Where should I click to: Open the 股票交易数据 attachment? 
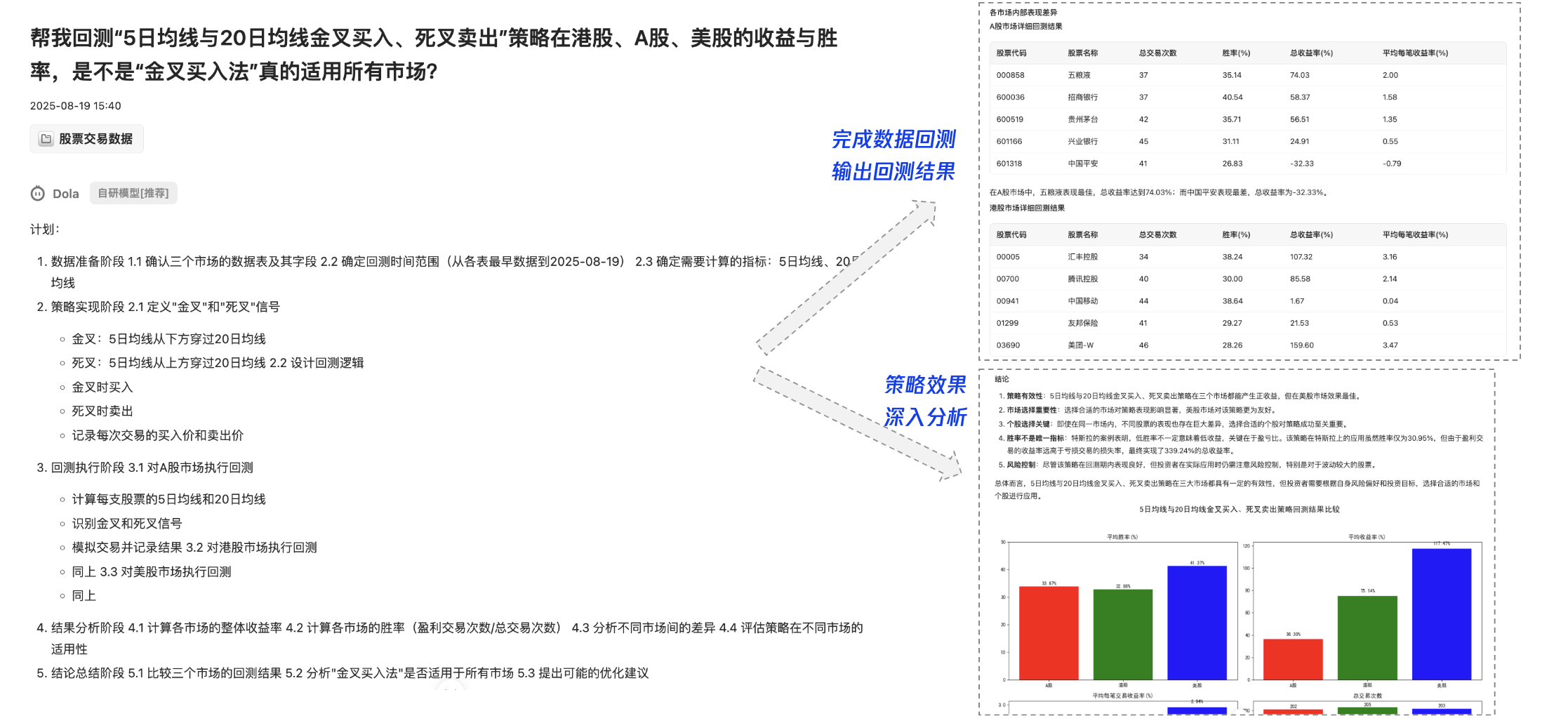(86, 138)
